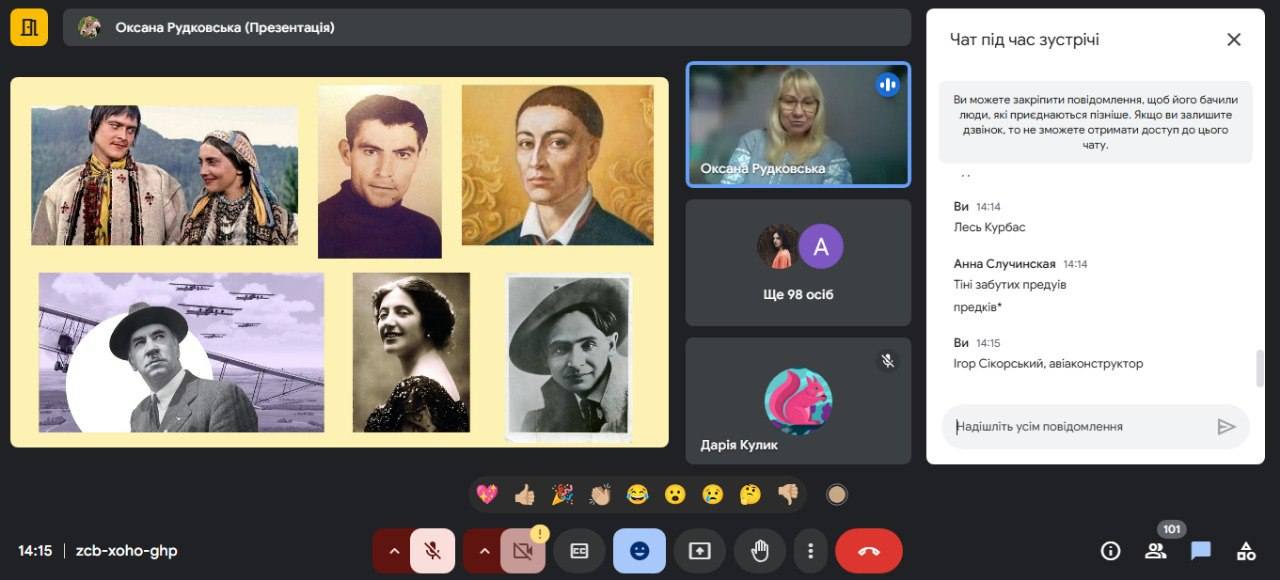Expand audio settings arrow beside microphone
Screen dimensions: 1280x580
[x=393, y=551]
